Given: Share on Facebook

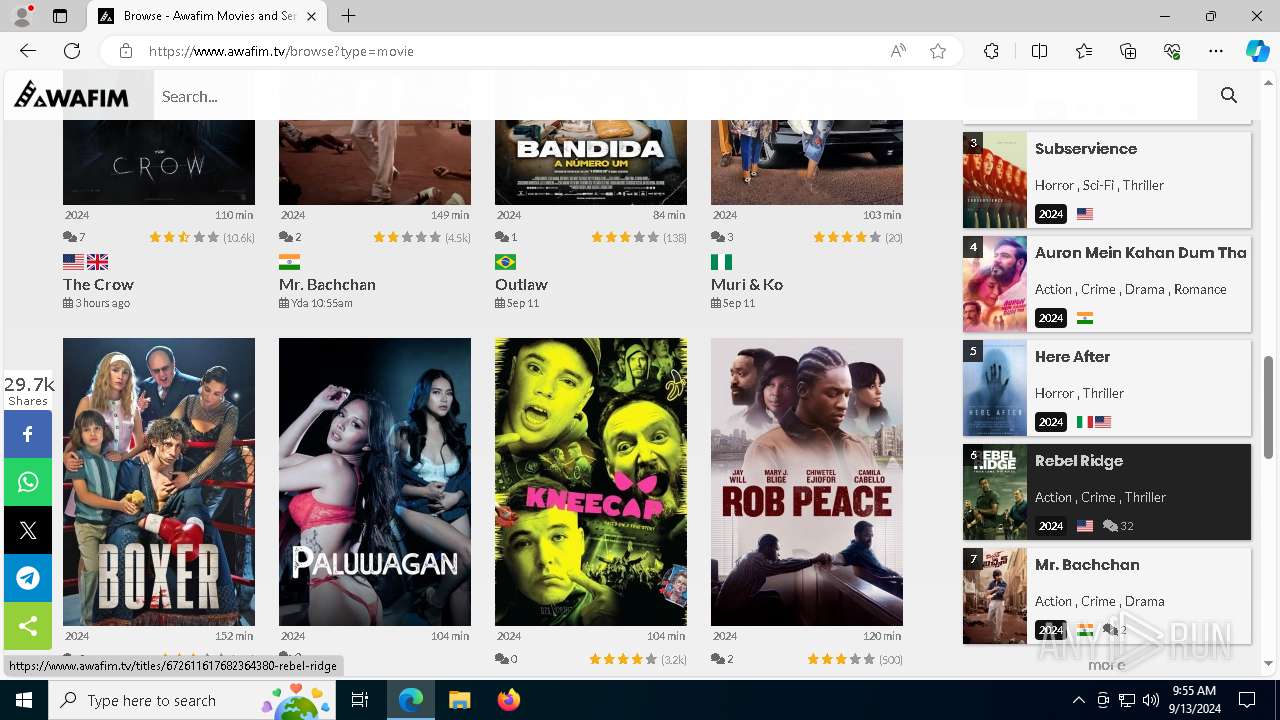Looking at the screenshot, I should click(x=28, y=434).
